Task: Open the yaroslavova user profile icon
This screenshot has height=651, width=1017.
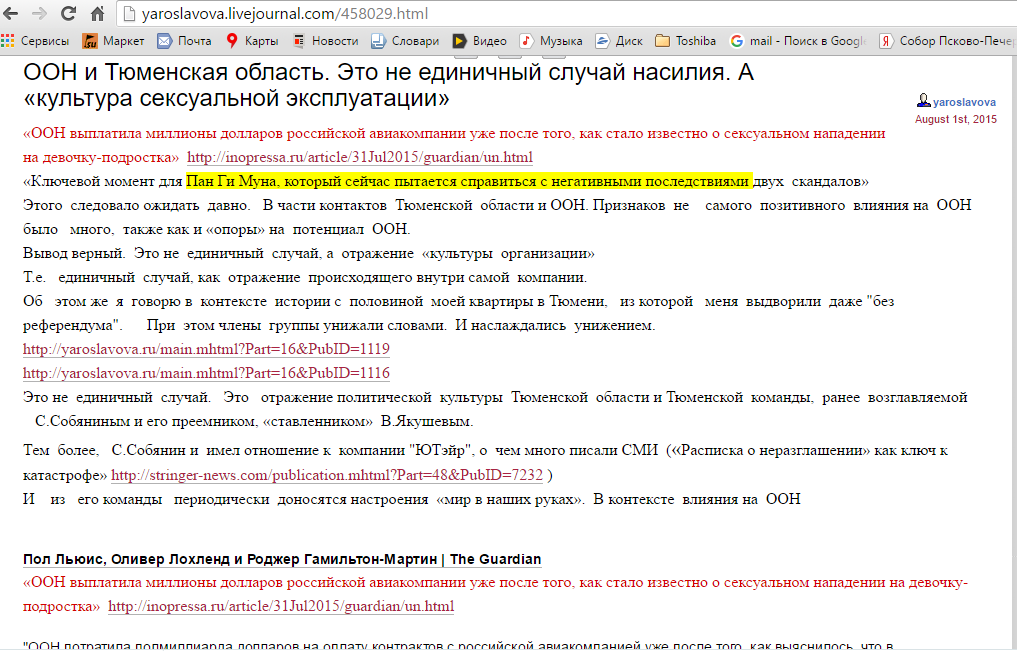Action: [923, 101]
